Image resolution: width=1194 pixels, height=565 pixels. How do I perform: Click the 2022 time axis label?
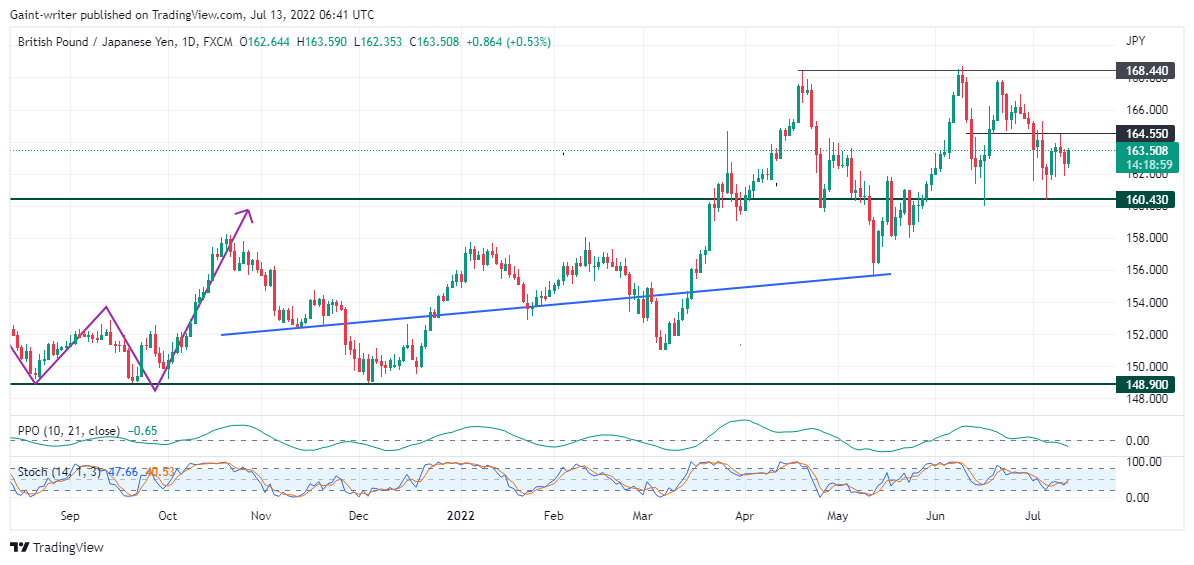[461, 516]
